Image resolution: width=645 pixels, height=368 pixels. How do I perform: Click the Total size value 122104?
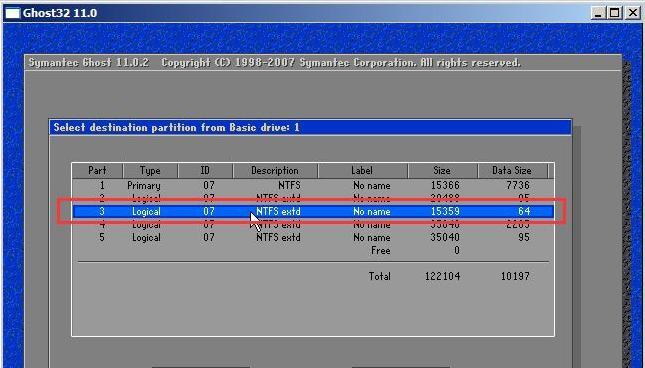coord(443,276)
